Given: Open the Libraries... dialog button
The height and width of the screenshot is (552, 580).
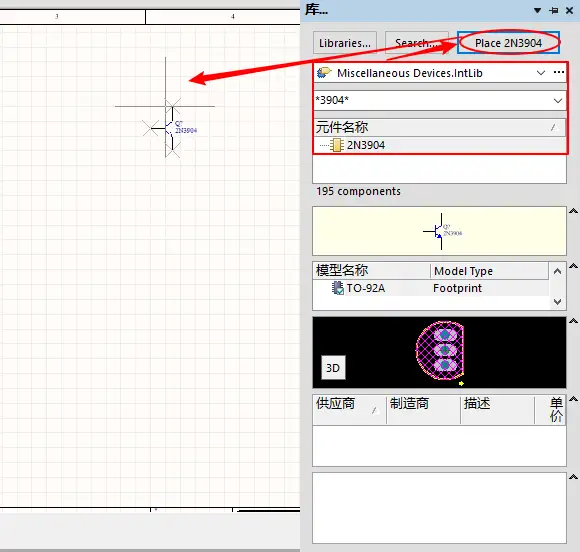Looking at the screenshot, I should (345, 43).
